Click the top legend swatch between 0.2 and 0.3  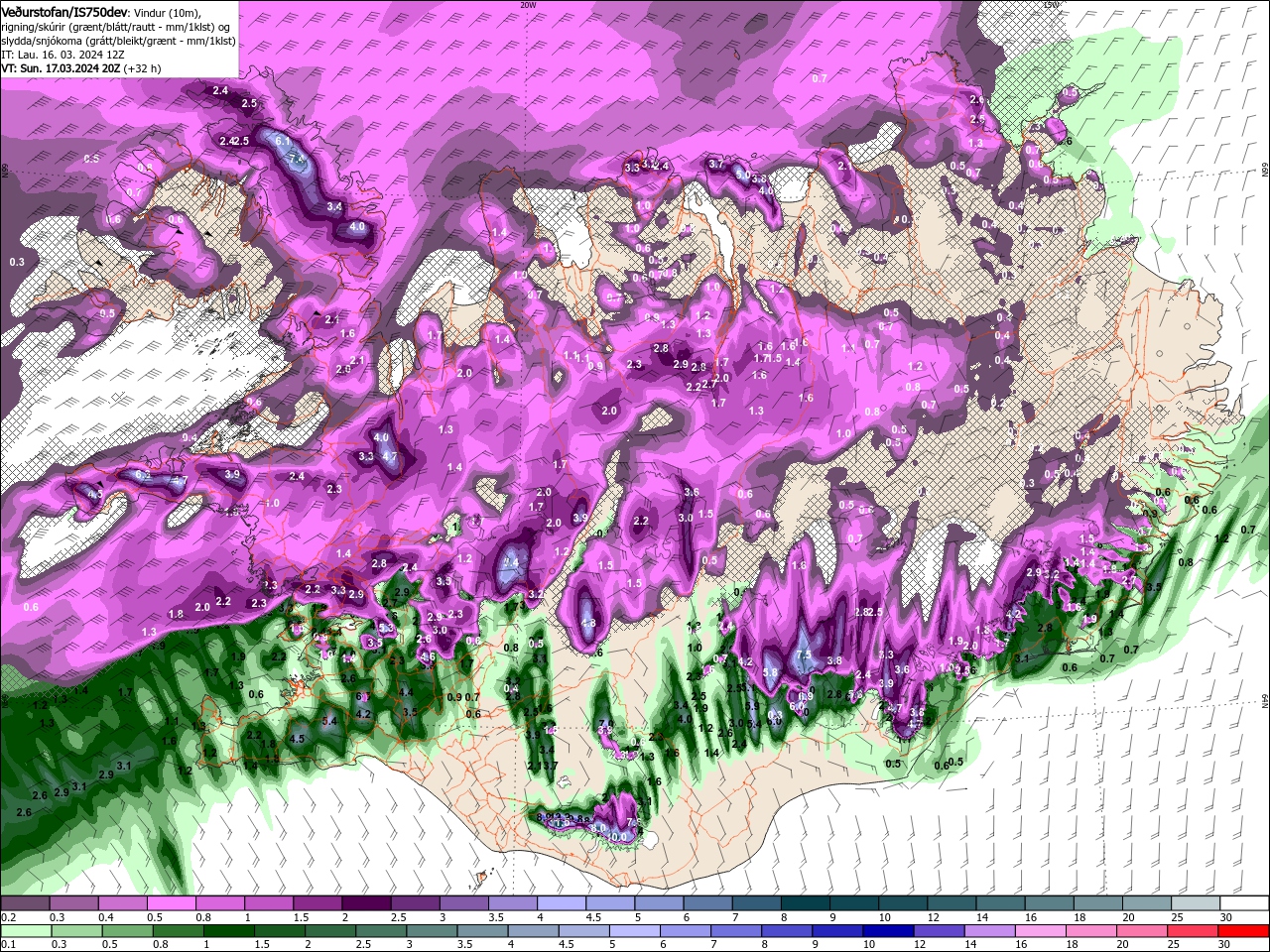pos(26,903)
